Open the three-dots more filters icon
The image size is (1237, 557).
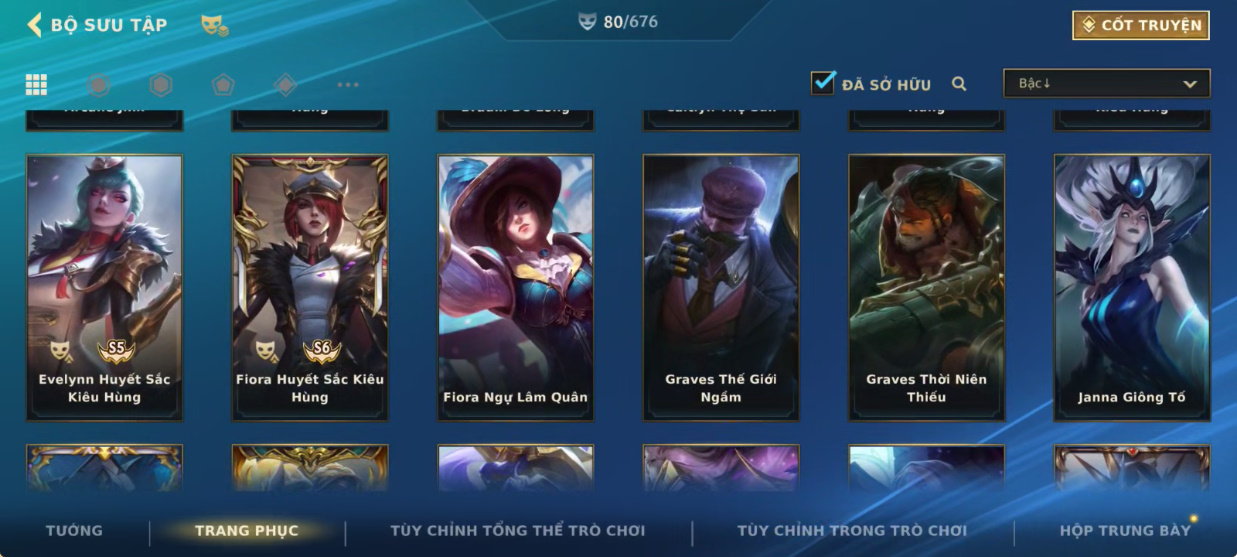[x=347, y=85]
